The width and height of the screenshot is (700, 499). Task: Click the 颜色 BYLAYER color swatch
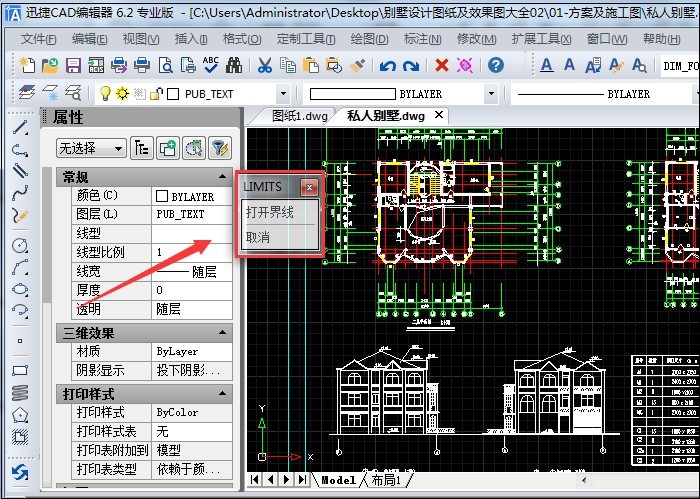point(161,196)
